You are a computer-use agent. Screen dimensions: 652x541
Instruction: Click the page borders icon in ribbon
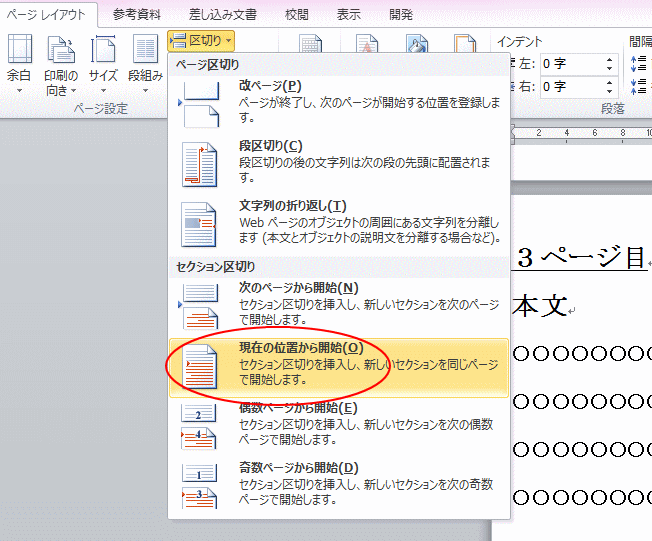[465, 43]
